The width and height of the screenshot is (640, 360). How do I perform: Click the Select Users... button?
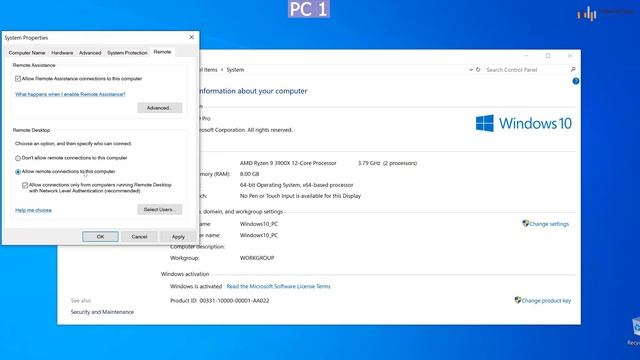(160, 209)
